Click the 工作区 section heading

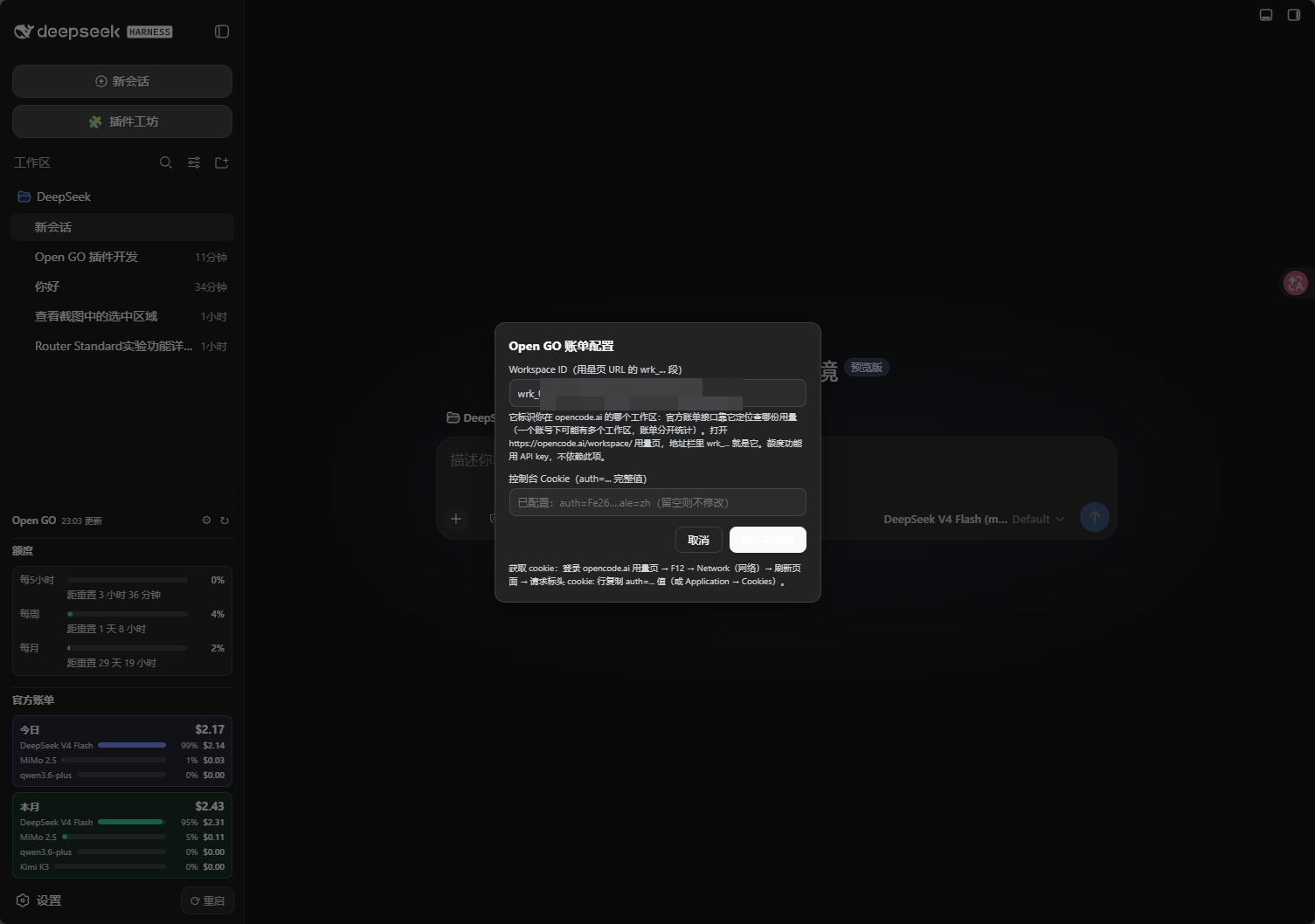[32, 162]
